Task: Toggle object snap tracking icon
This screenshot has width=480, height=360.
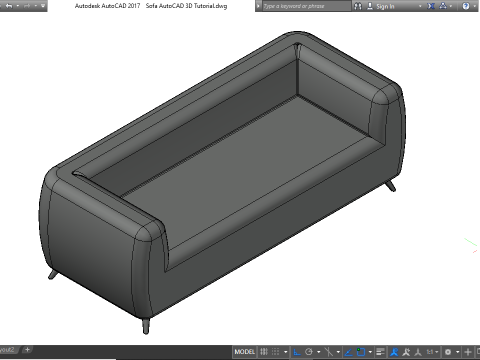Action: (x=348, y=352)
